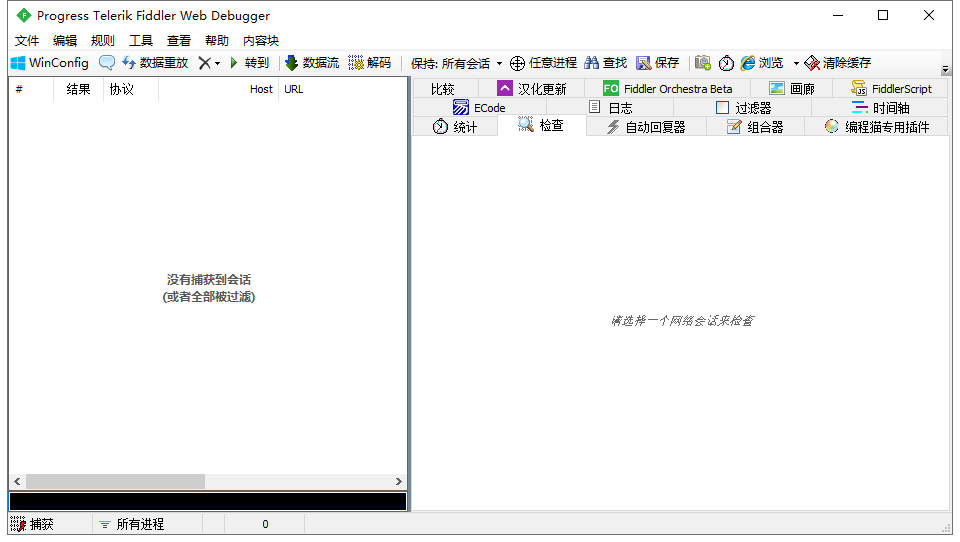Click the 转到 go button

(249, 62)
